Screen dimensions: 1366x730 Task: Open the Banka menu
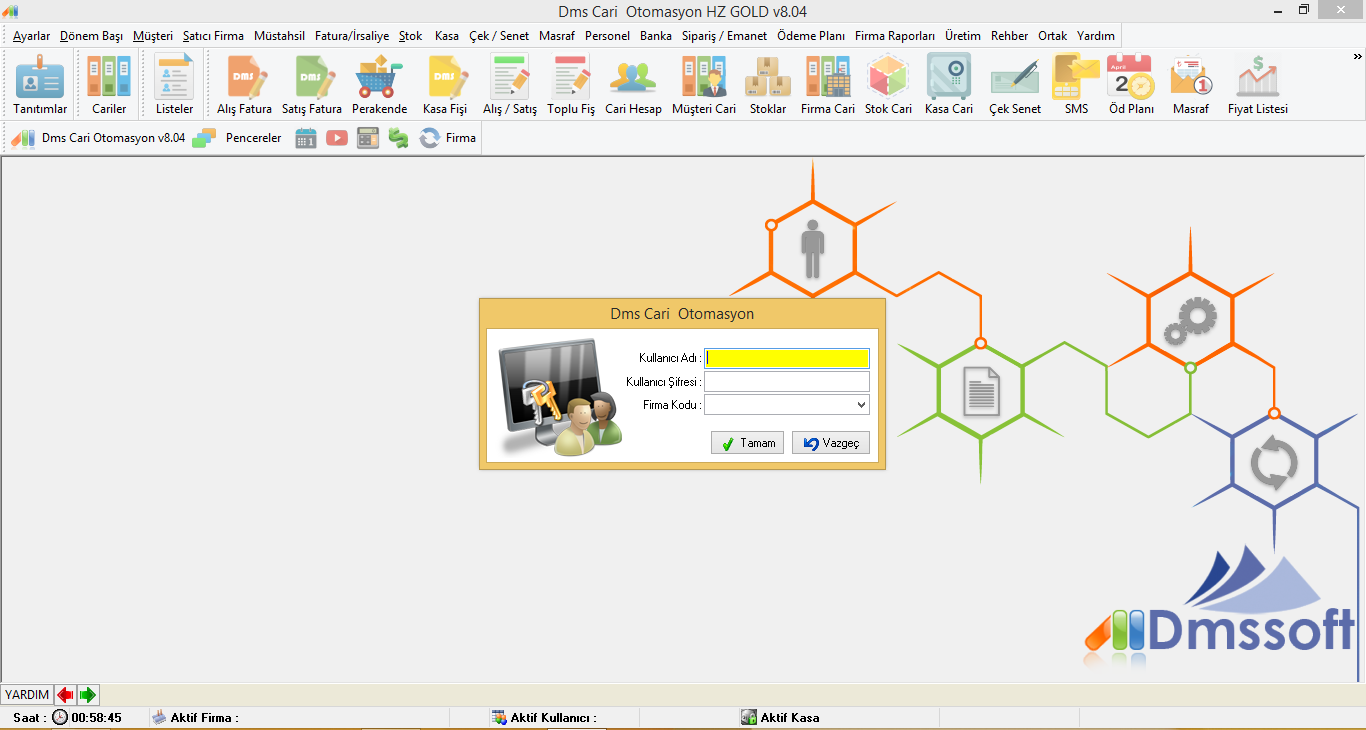pos(656,36)
